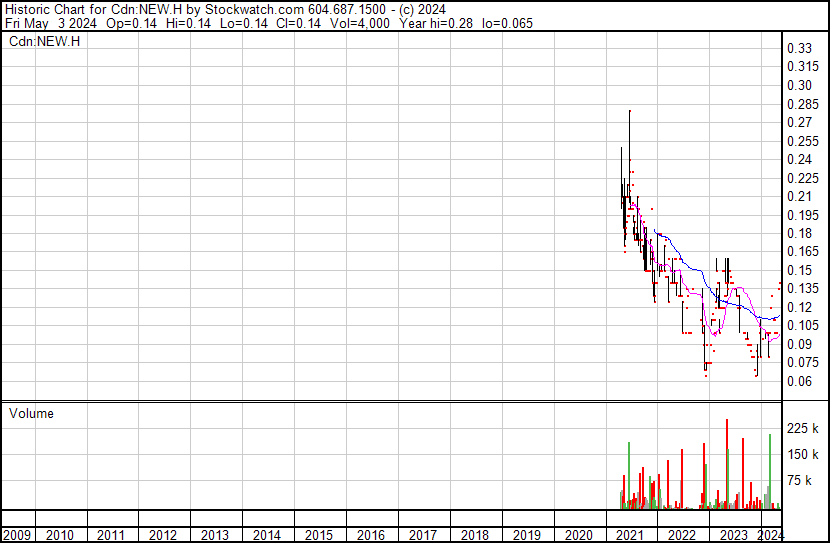
Task: Click the 0.06 price axis value
Action: click(799, 381)
